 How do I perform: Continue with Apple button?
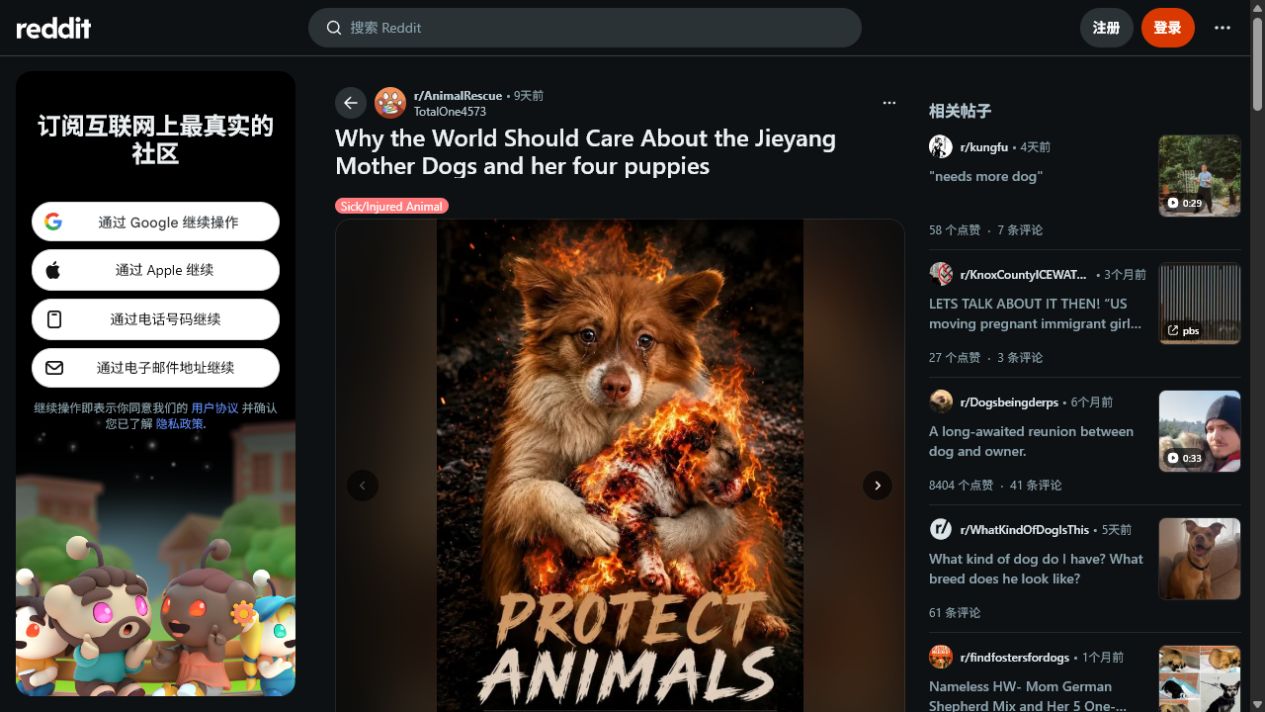155,270
